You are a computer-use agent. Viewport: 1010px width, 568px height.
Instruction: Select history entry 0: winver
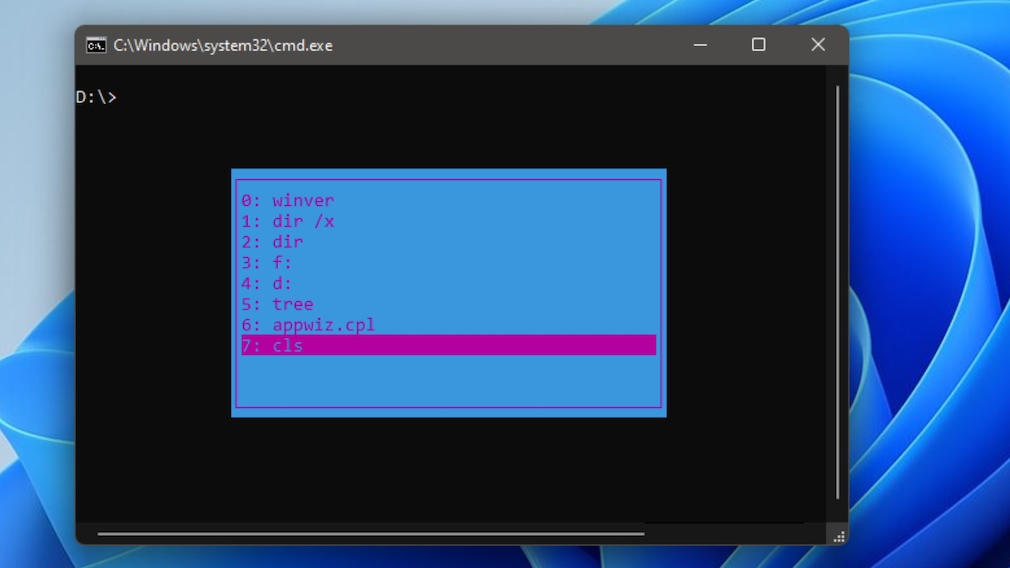[x=448, y=200]
